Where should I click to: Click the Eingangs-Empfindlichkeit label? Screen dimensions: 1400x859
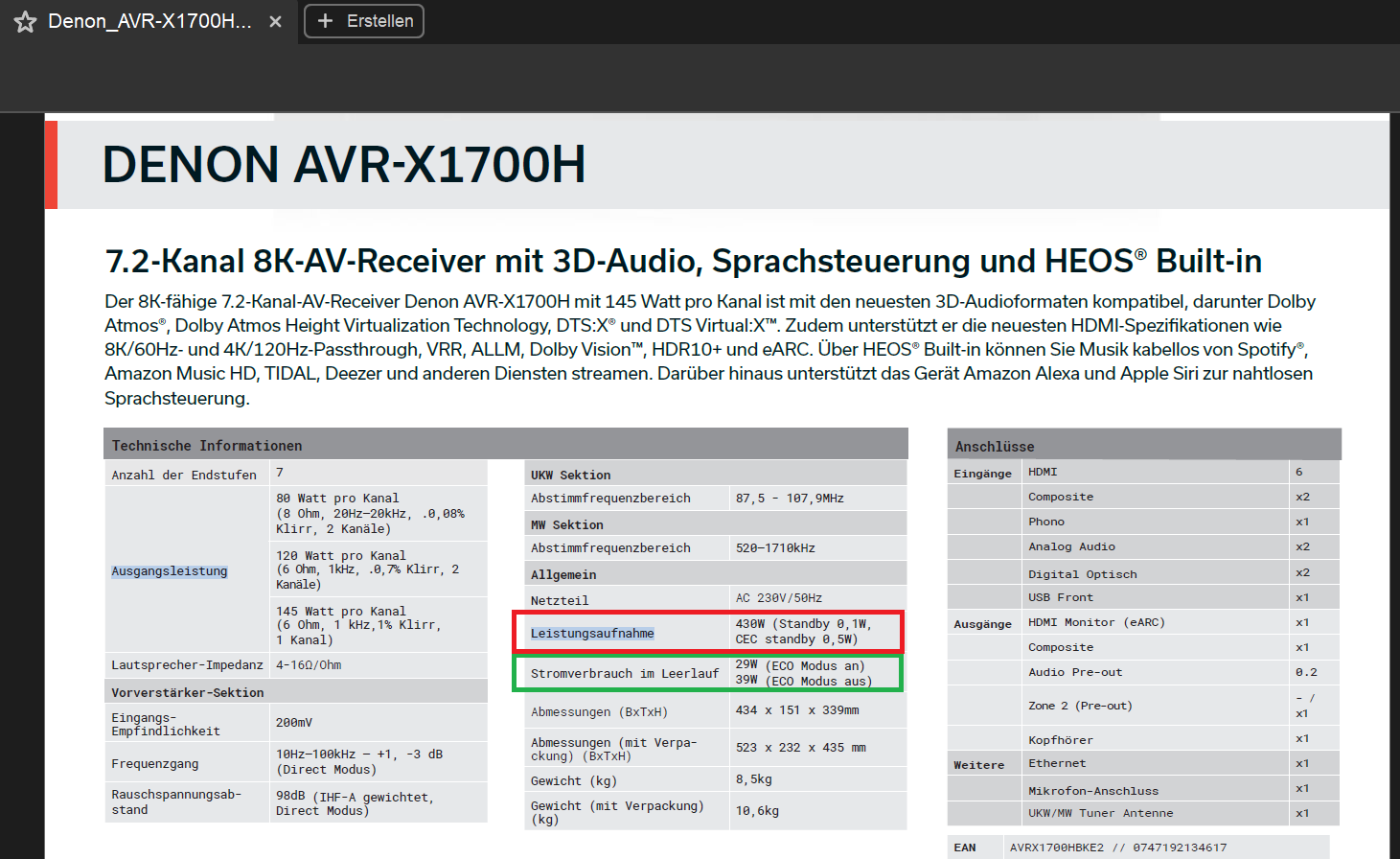click(166, 724)
